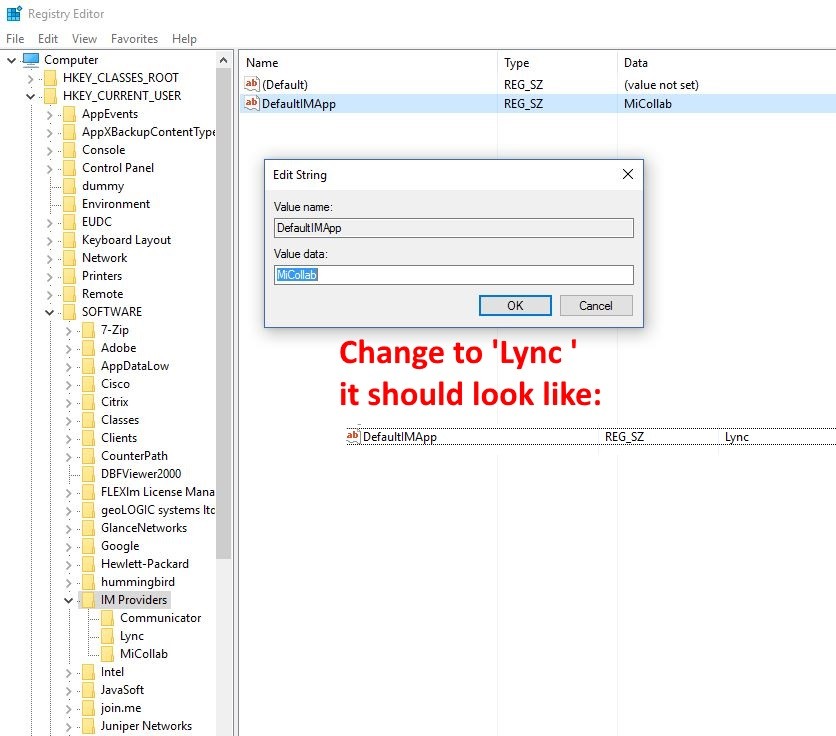Open the Favorites menu
Image resolution: width=836 pixels, height=736 pixels.
pyautogui.click(x=134, y=39)
